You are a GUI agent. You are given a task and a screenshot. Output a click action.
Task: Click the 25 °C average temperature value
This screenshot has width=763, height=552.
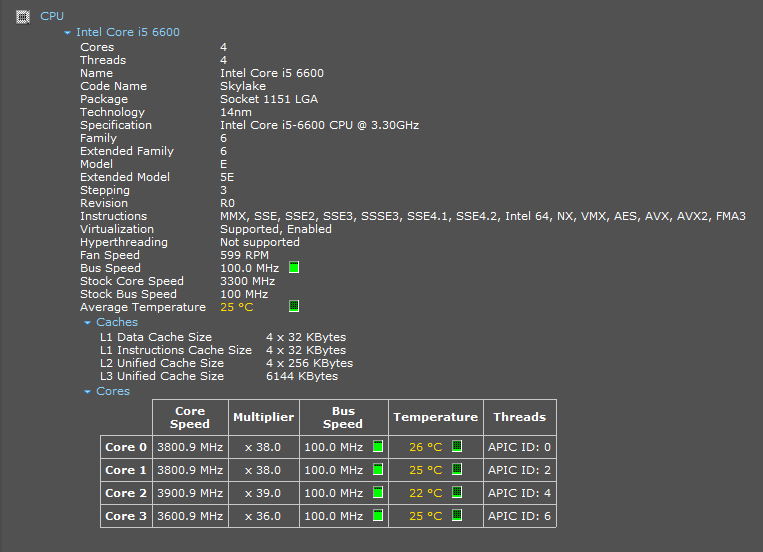tap(236, 307)
